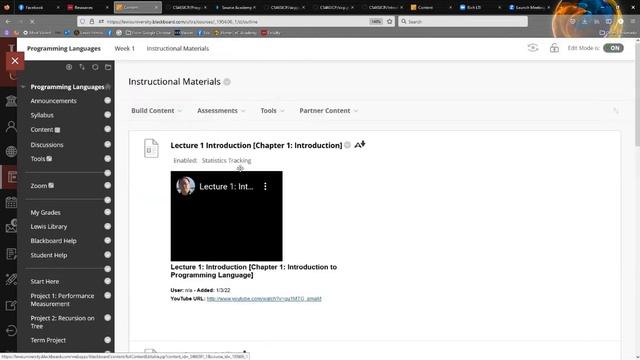
Task: Open video three-dot options menu
Action: pyautogui.click(x=265, y=187)
